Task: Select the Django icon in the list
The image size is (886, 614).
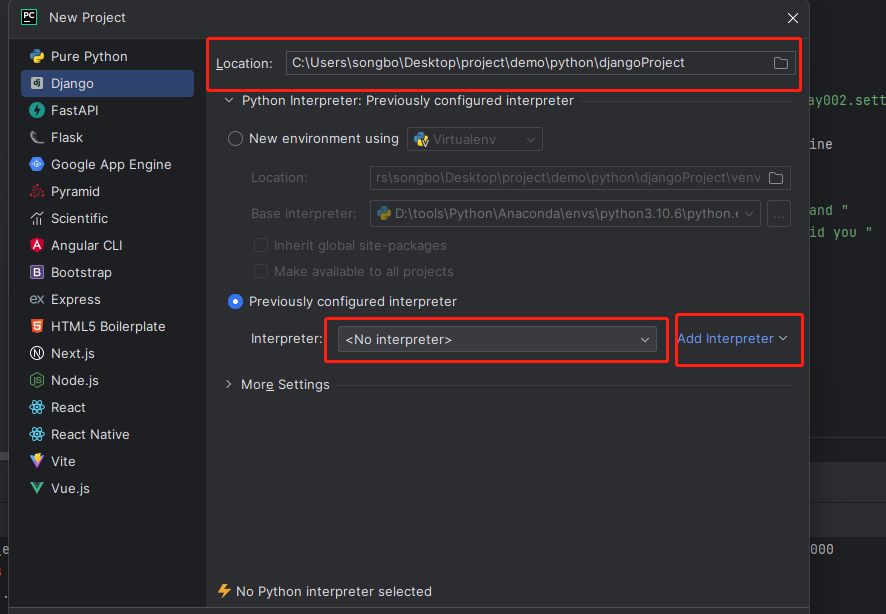Action: [x=37, y=84]
